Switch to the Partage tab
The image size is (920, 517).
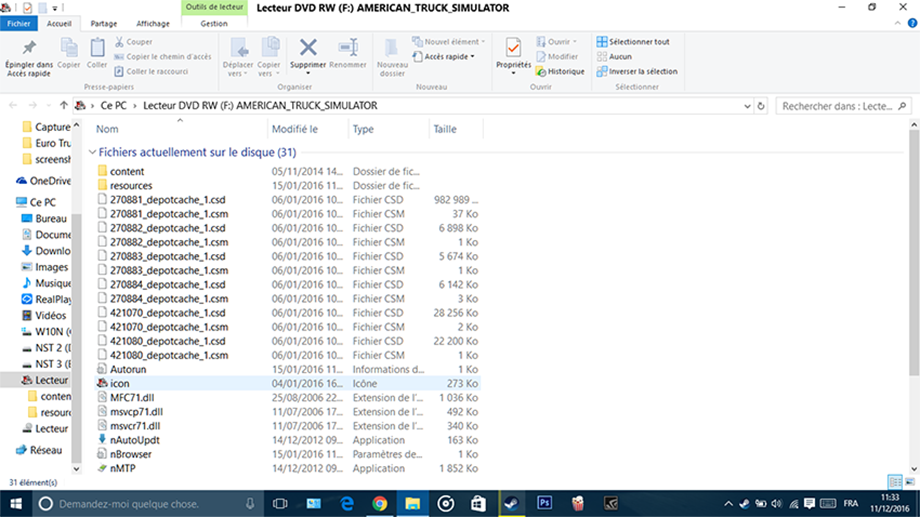click(x=103, y=23)
